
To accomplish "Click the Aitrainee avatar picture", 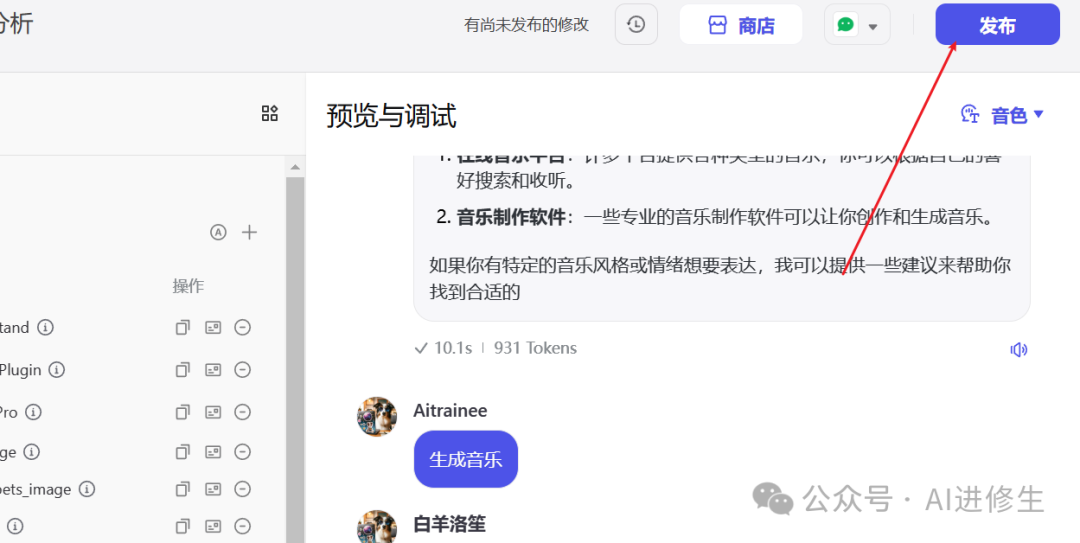I will tap(377, 416).
